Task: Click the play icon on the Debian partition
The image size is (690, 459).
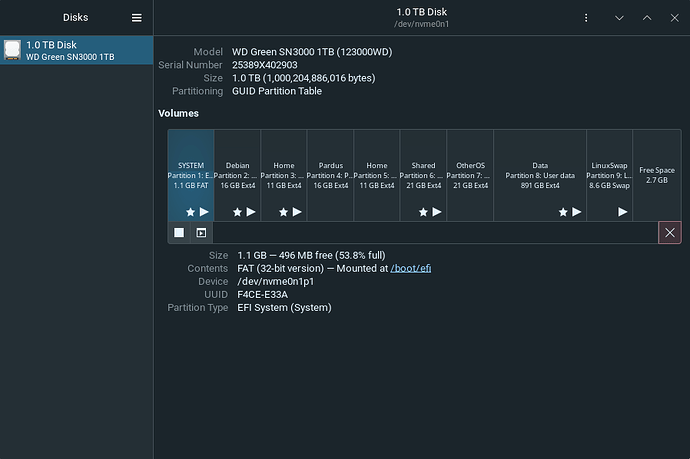Action: (251, 212)
